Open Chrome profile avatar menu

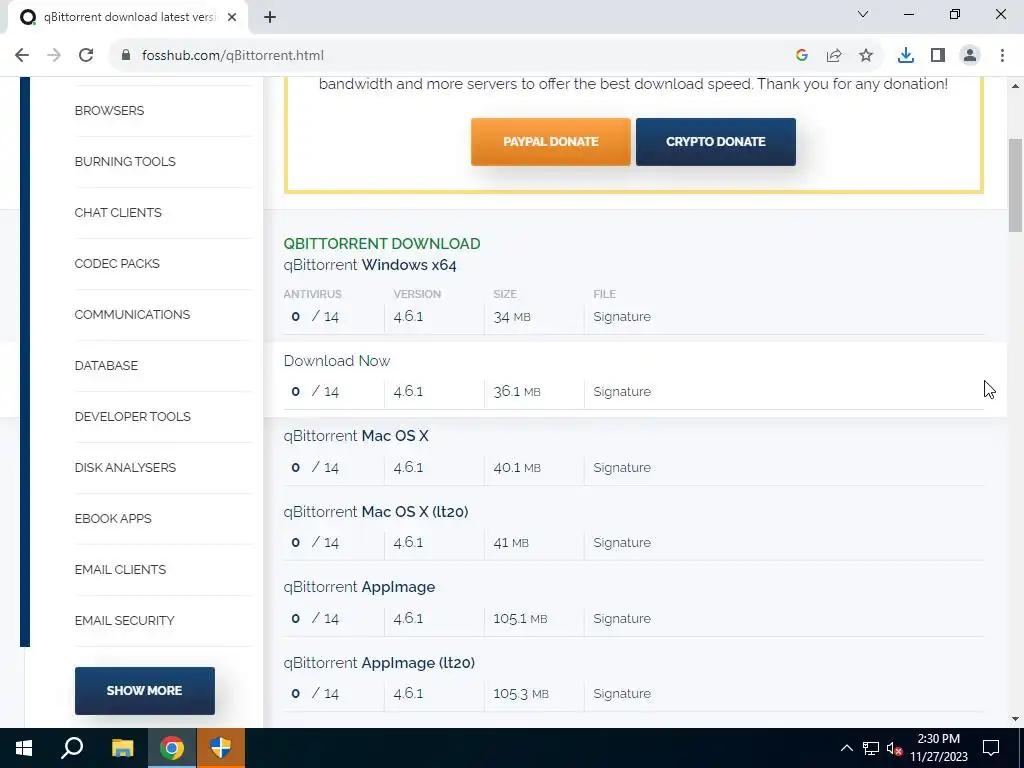pos(970,56)
